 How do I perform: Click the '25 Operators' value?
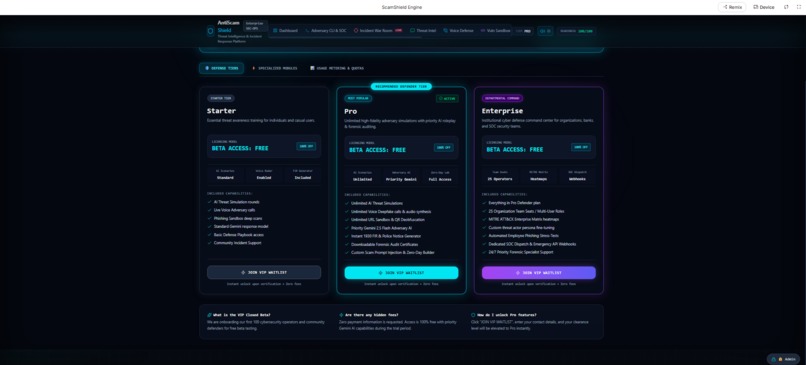tap(500, 179)
